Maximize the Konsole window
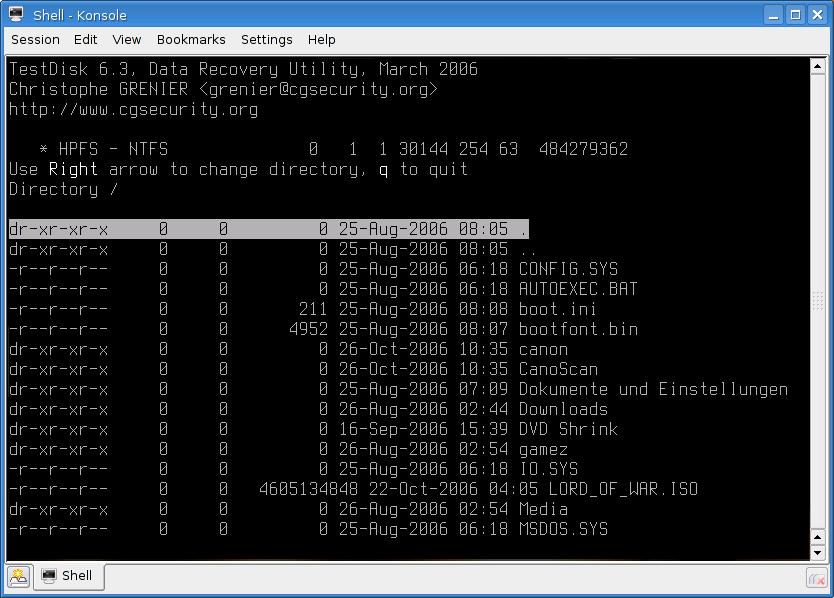This screenshot has height=598, width=834. tap(796, 15)
